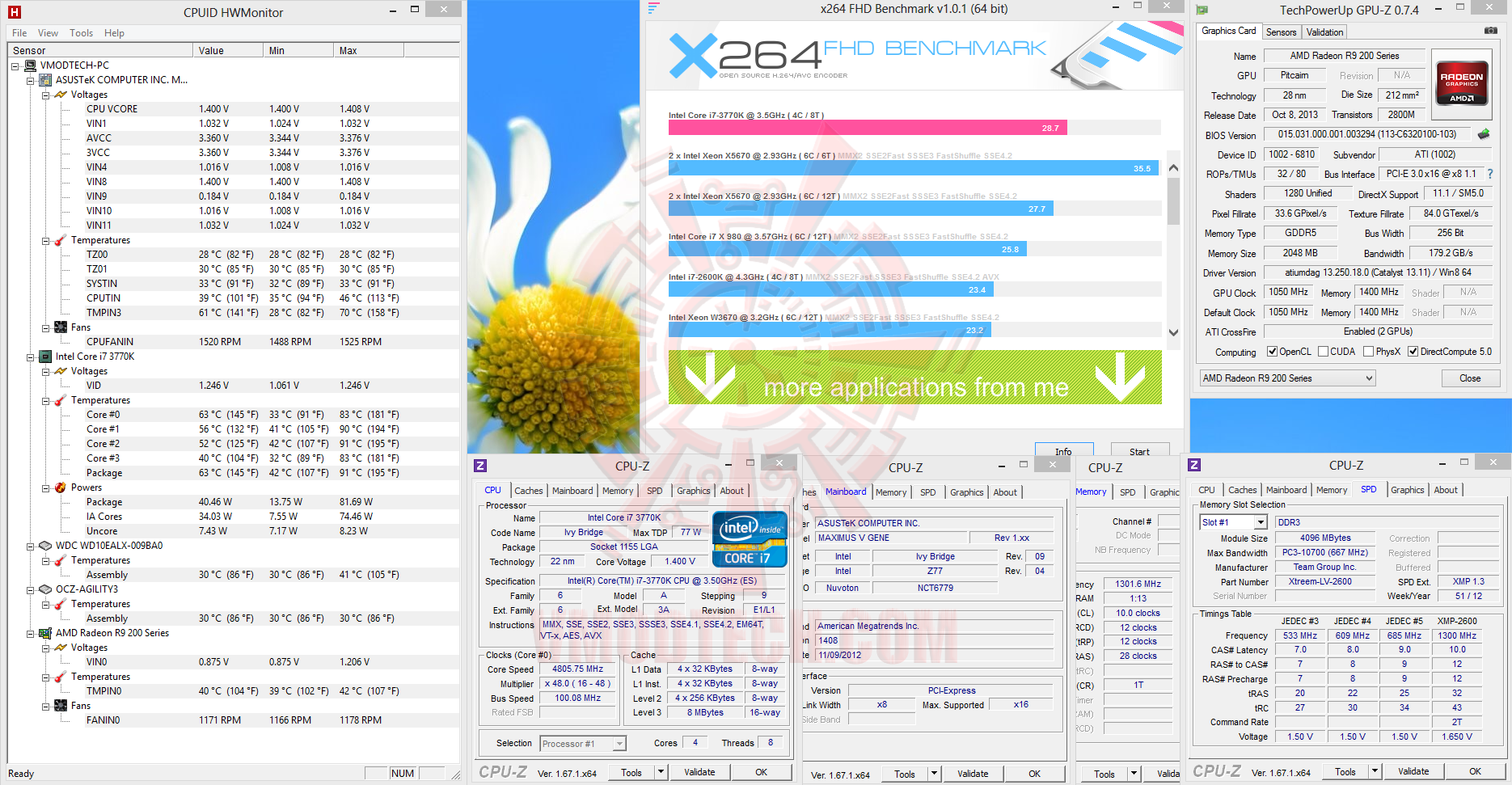This screenshot has height=785, width=1512.
Task: Click the ASUSTeK motherboard icon in the sensor tree
Action: coord(45,80)
